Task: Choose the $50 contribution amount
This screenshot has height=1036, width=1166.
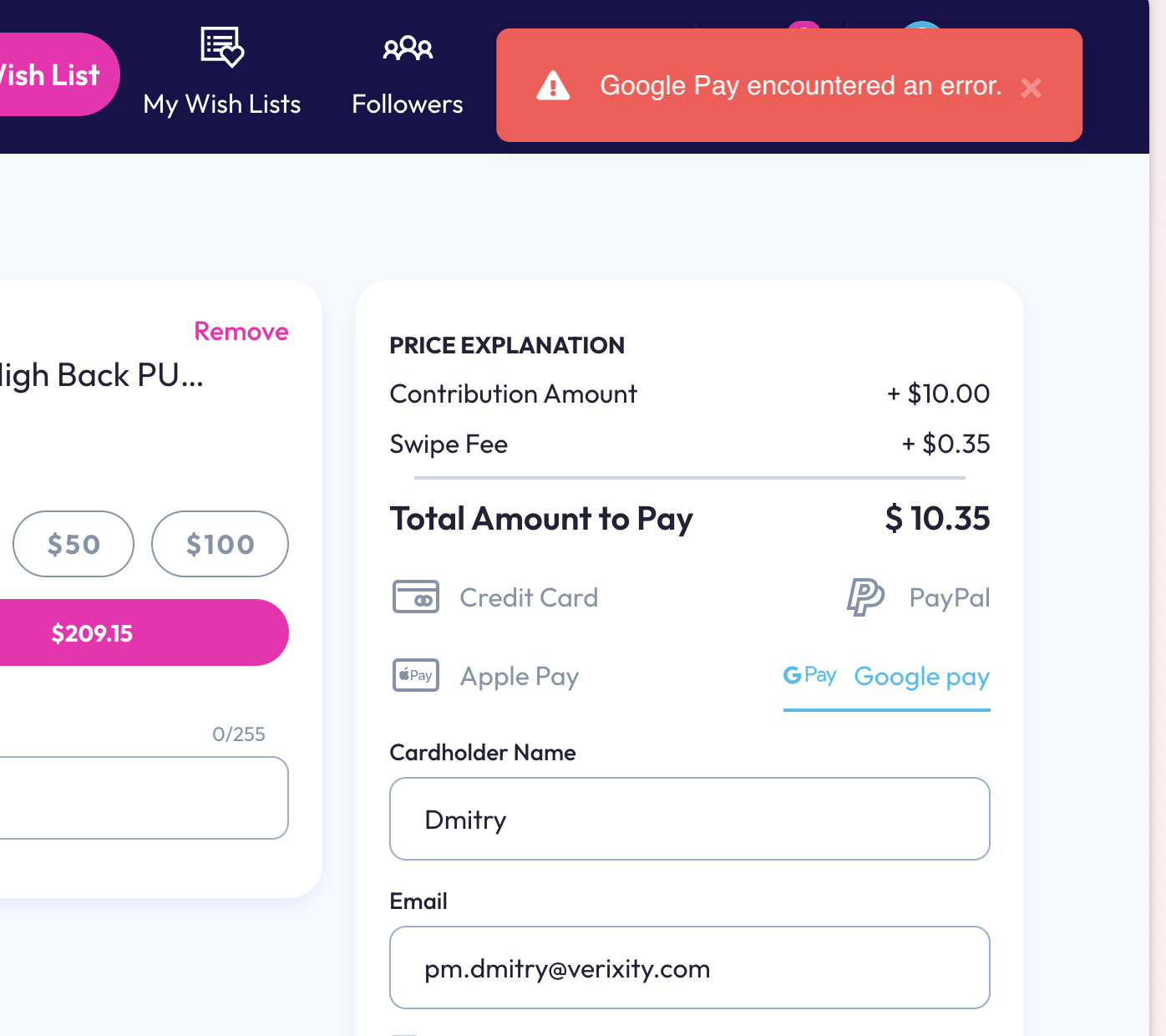Action: coord(74,544)
